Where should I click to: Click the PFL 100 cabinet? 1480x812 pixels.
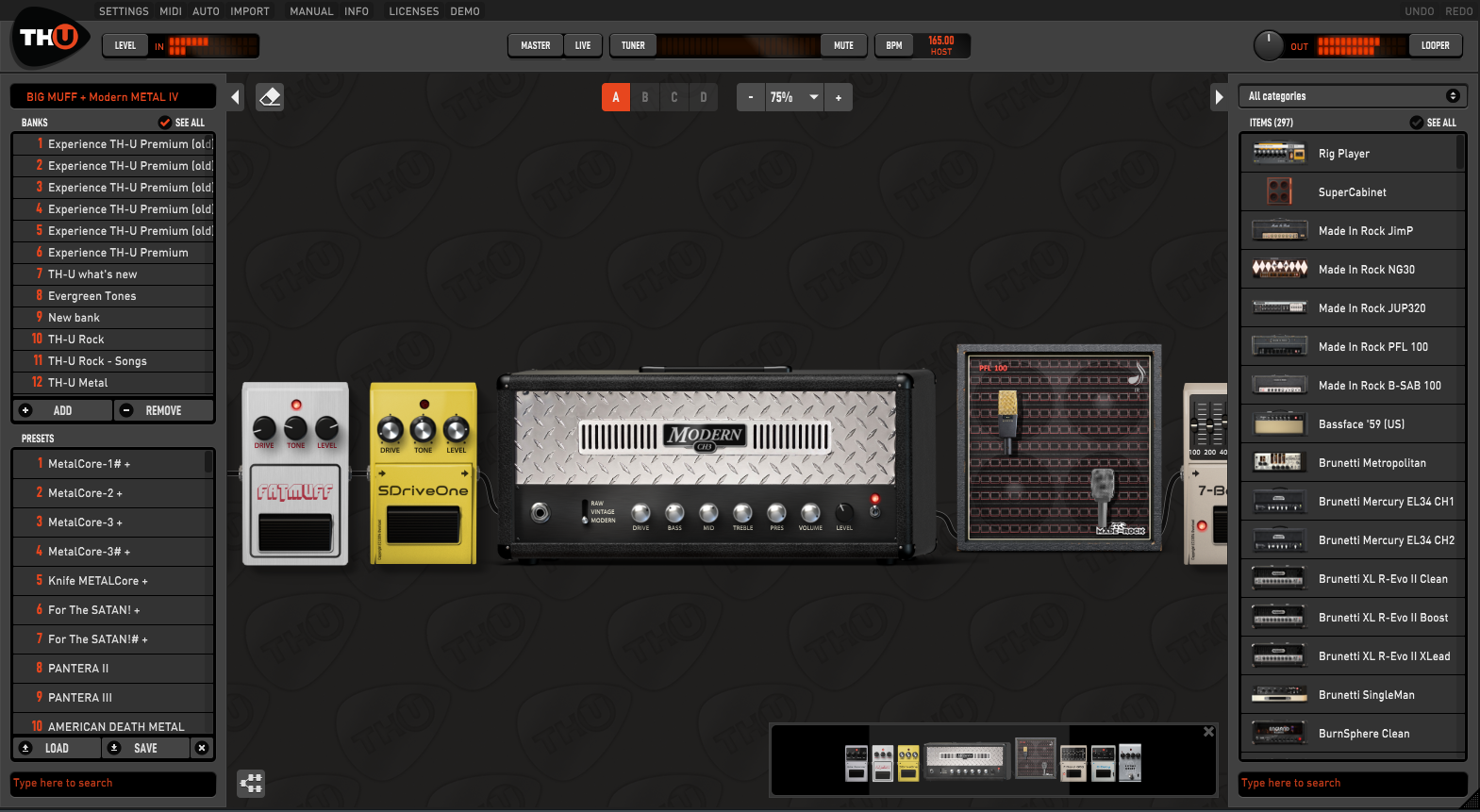point(1059,448)
